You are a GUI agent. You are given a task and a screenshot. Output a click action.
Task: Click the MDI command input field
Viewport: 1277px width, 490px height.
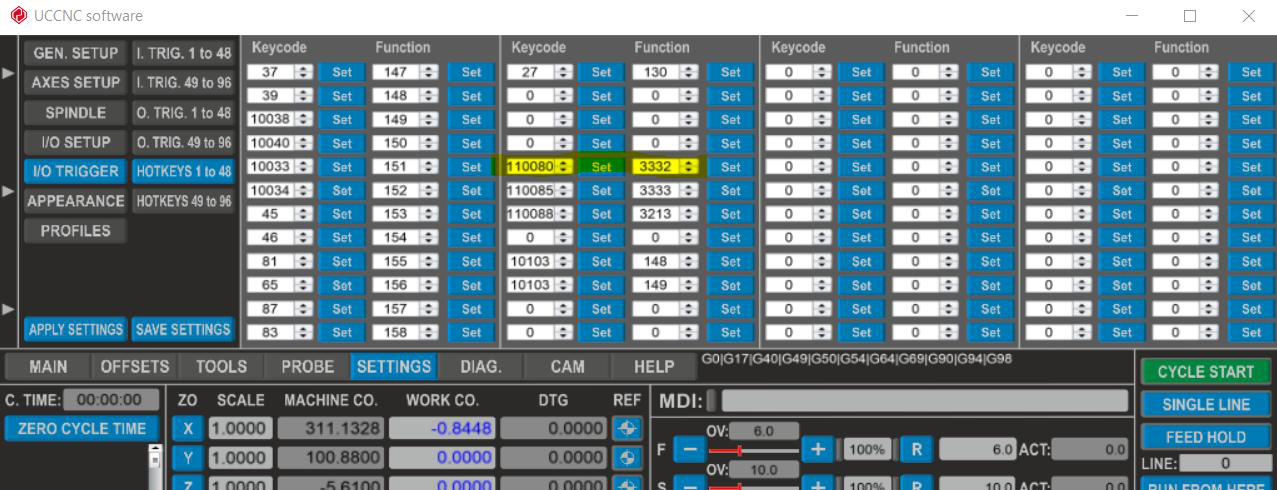tap(924, 401)
